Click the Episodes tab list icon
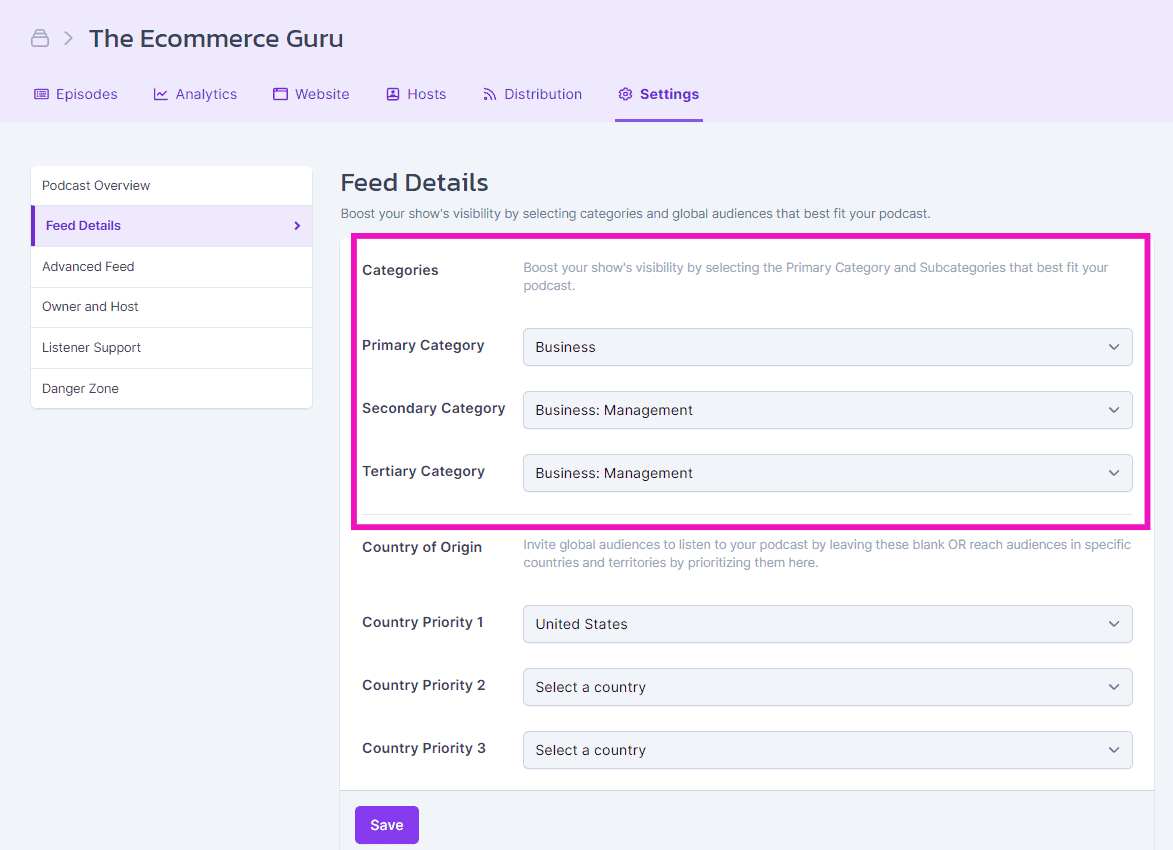Image resolution: width=1173 pixels, height=850 pixels. coord(42,94)
